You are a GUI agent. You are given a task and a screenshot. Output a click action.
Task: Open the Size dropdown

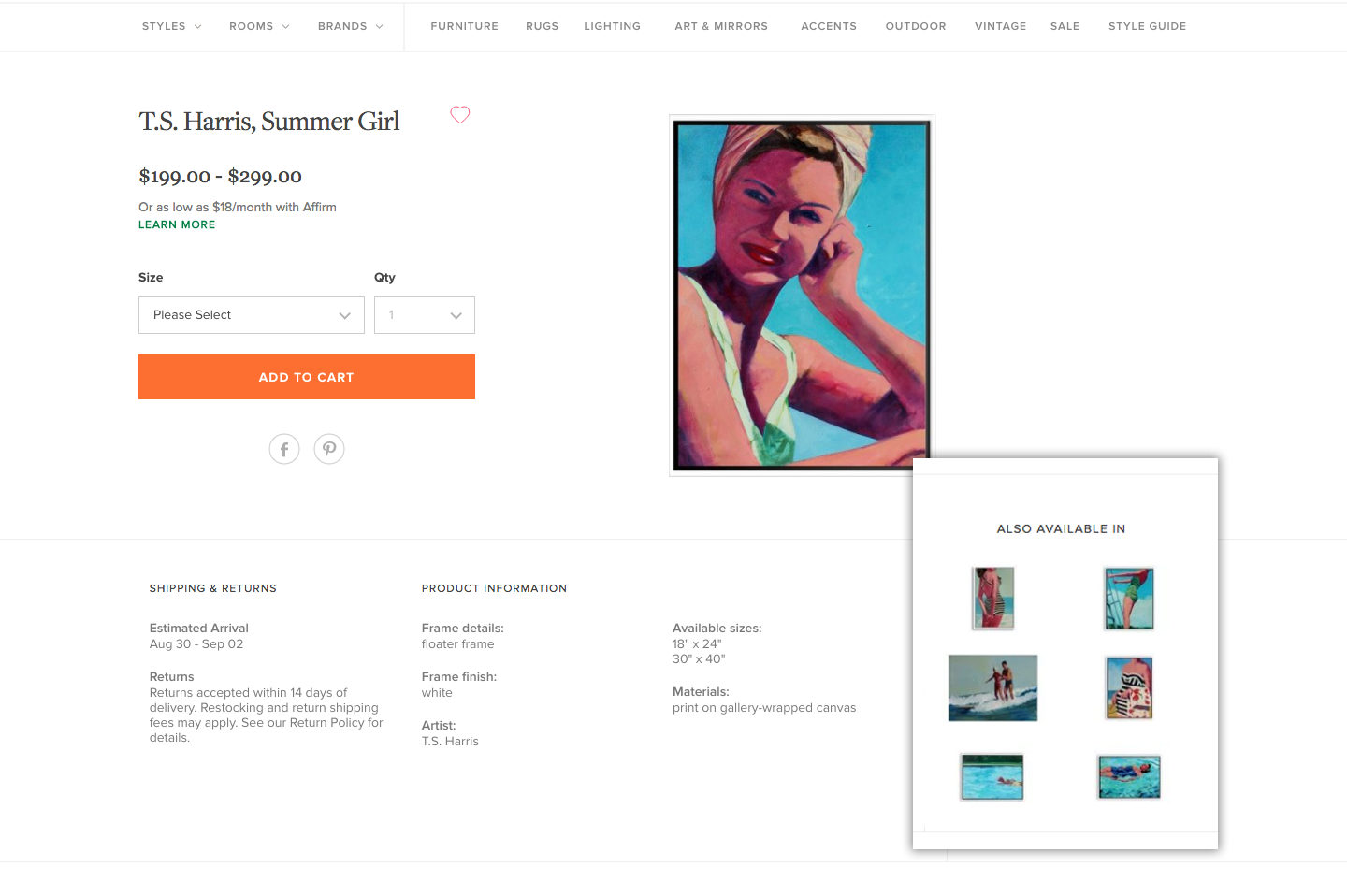(252, 315)
